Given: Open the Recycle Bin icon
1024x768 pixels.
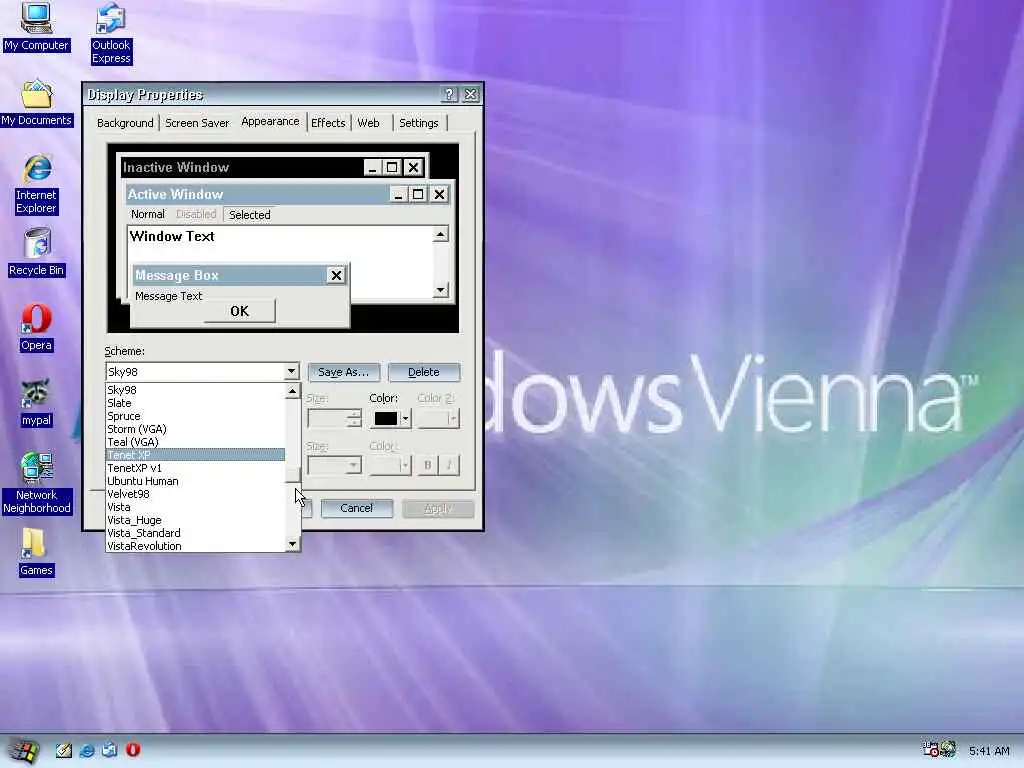Looking at the screenshot, I should click(x=37, y=253).
